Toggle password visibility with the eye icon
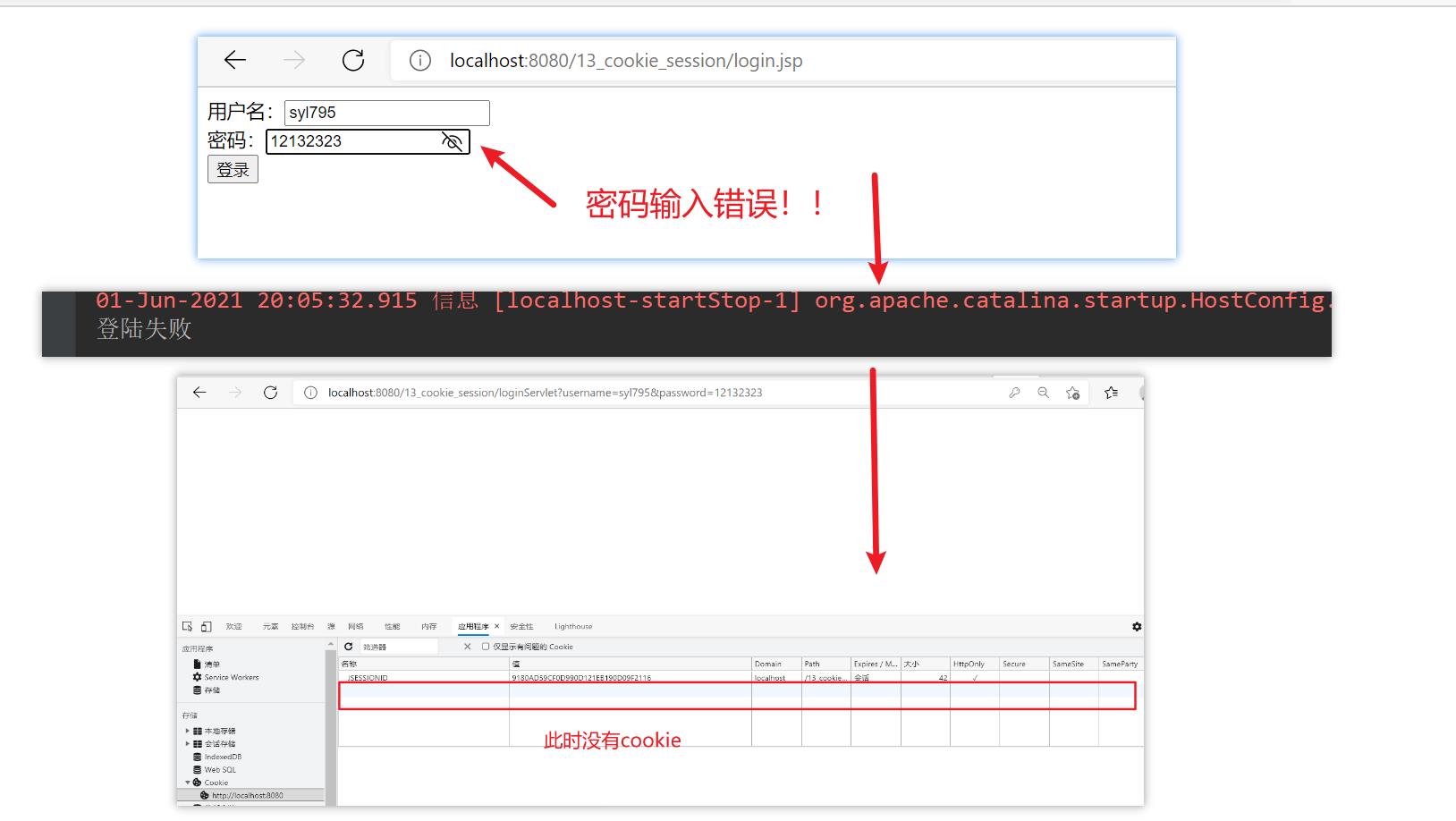 point(453,141)
